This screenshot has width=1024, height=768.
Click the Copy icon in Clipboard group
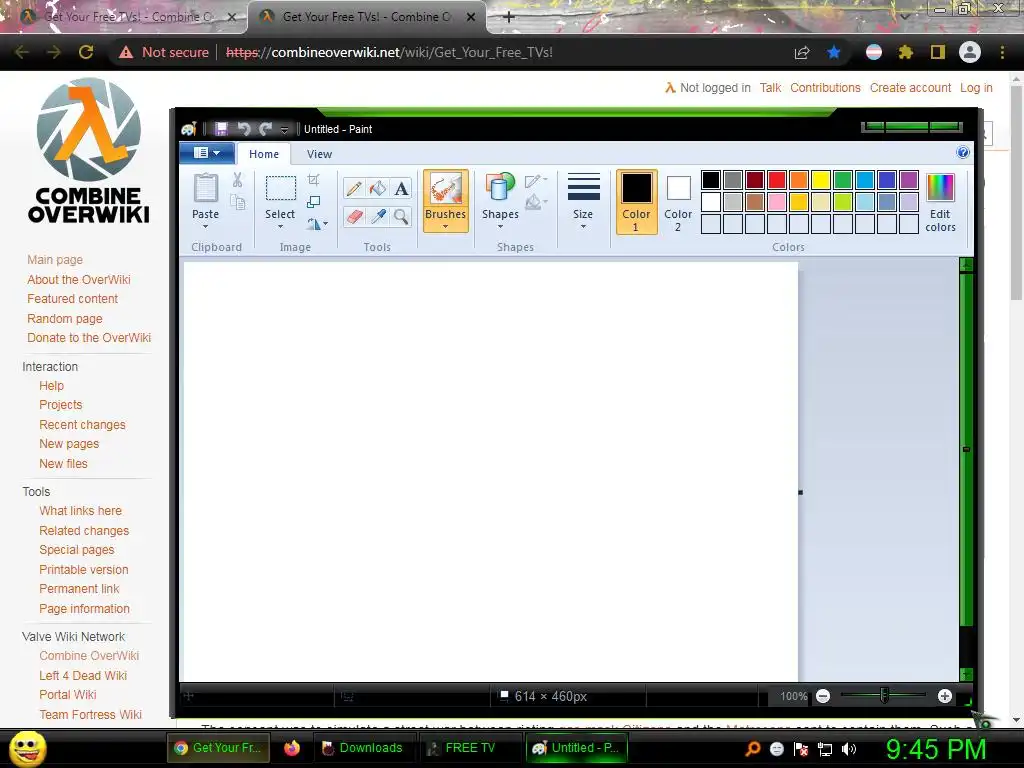238,202
